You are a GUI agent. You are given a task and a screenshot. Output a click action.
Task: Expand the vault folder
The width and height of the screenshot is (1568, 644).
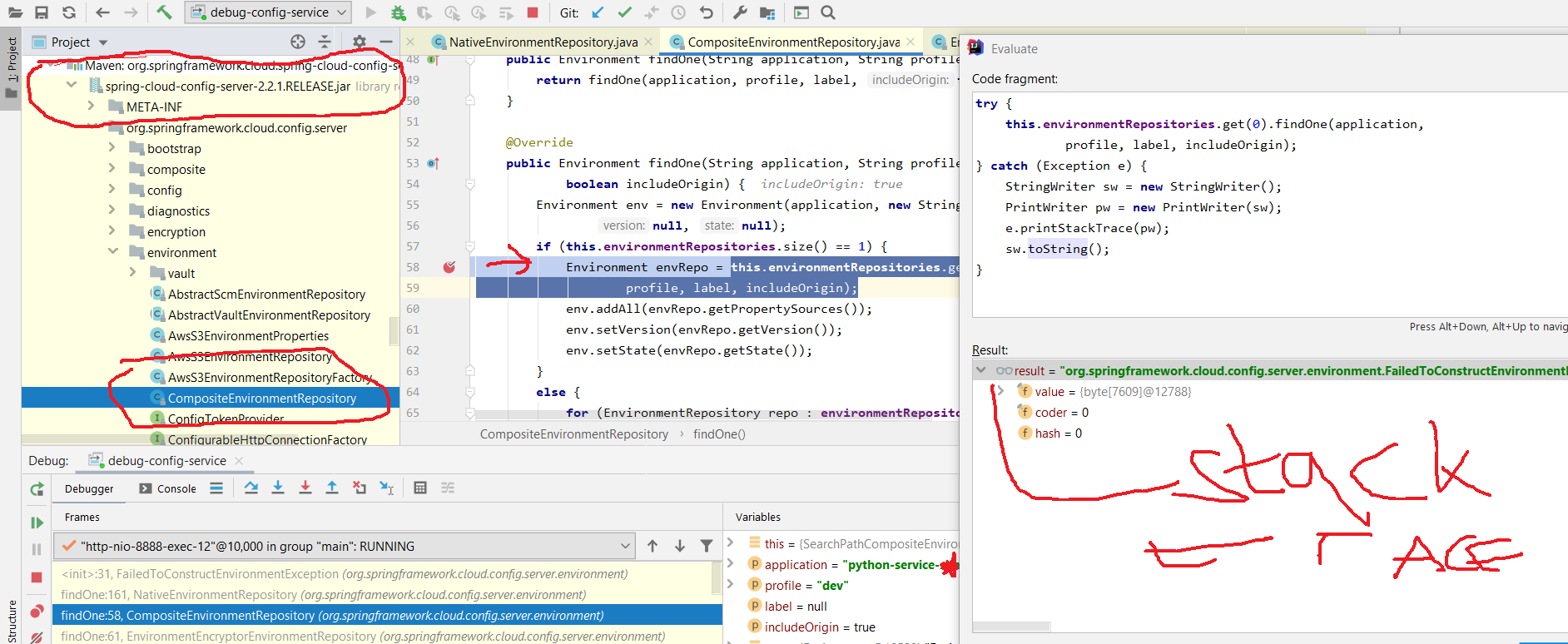pyautogui.click(x=132, y=272)
